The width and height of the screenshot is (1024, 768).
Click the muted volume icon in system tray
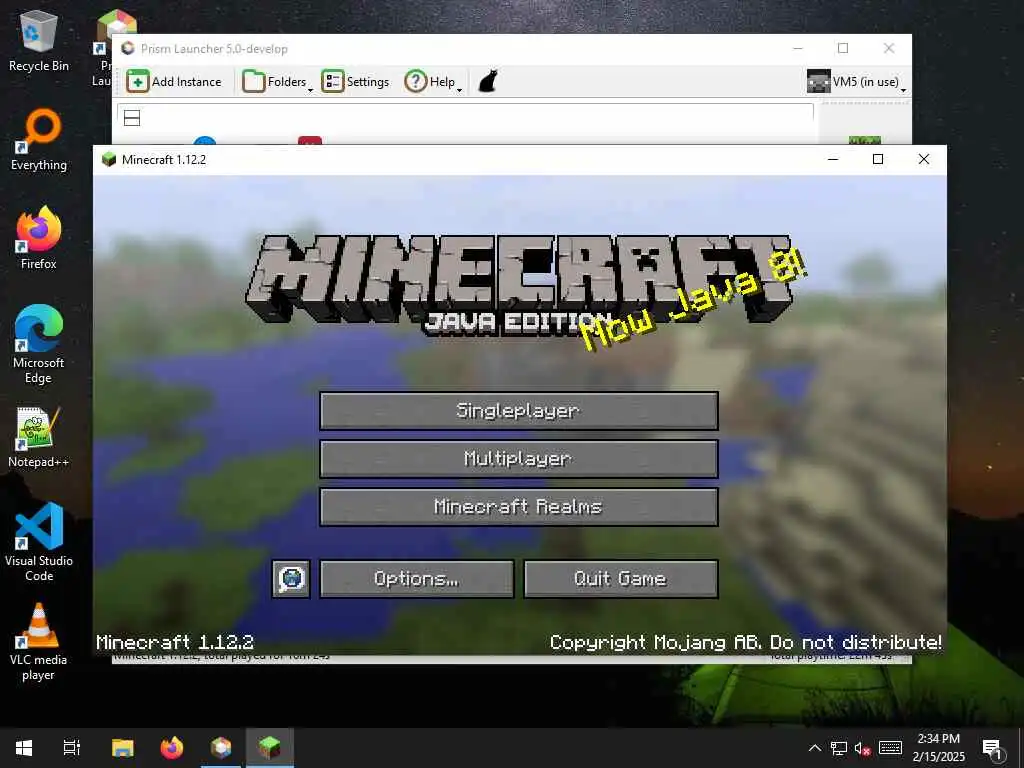point(863,748)
